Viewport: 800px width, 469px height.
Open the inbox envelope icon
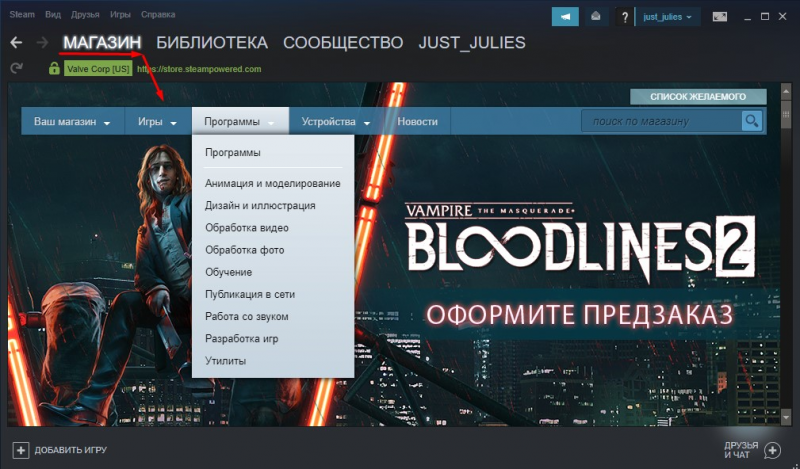coord(595,17)
